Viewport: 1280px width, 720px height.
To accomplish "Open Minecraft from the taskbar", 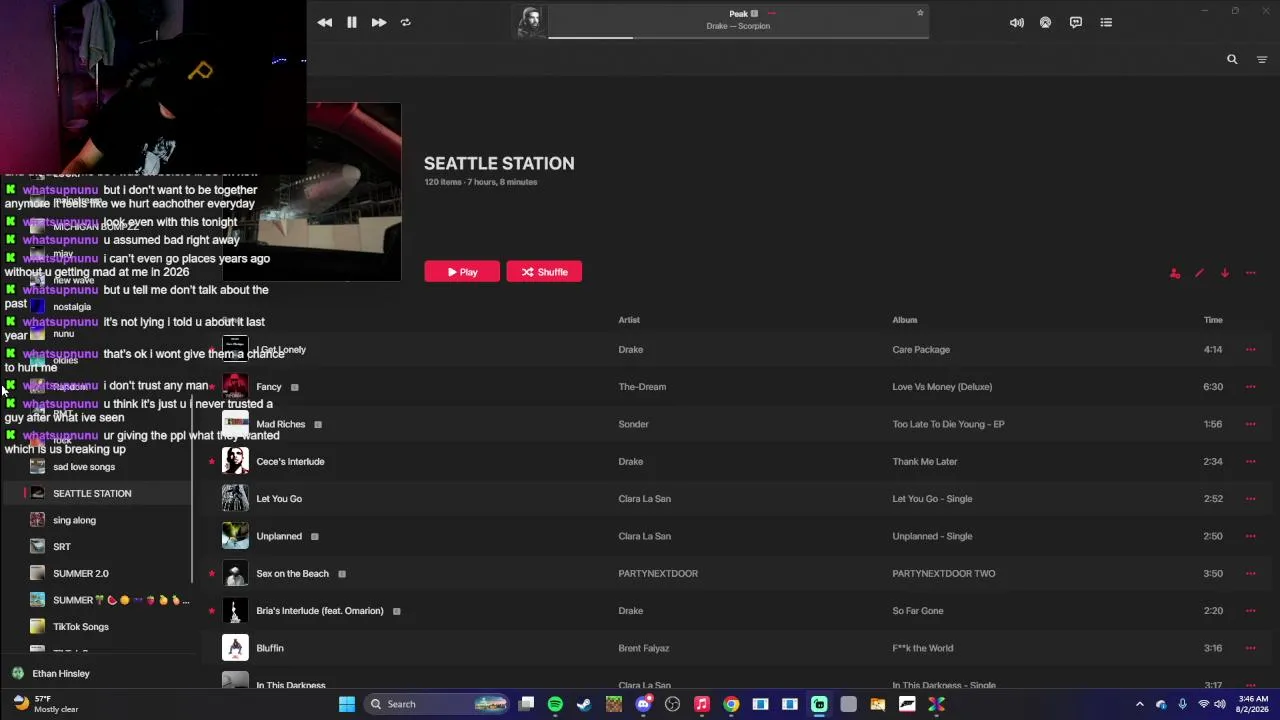I will click(614, 704).
